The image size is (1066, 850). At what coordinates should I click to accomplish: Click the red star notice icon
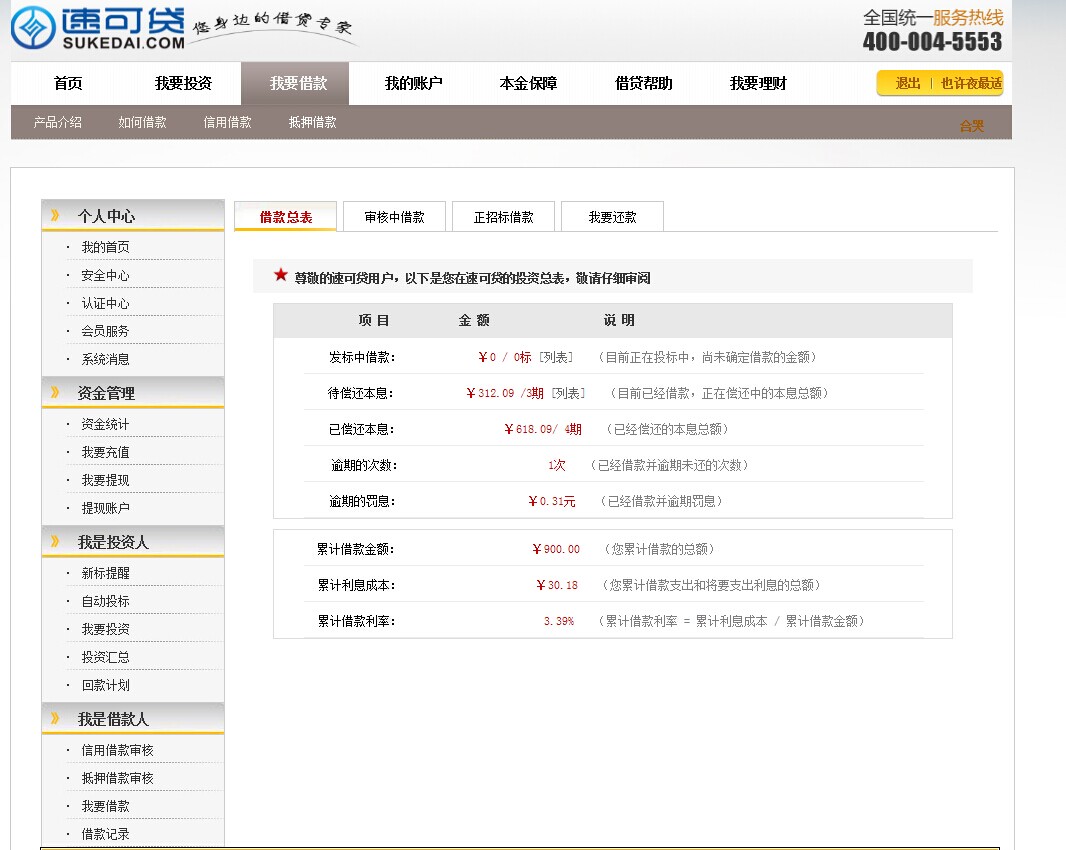pos(281,275)
